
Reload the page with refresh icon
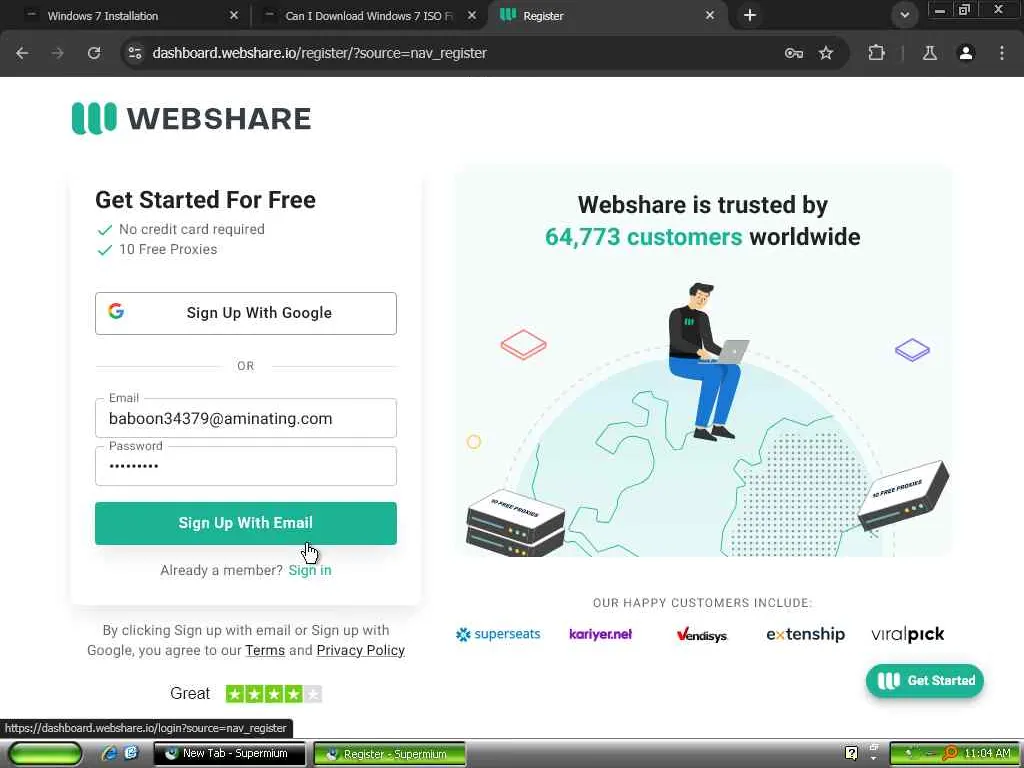coord(94,53)
